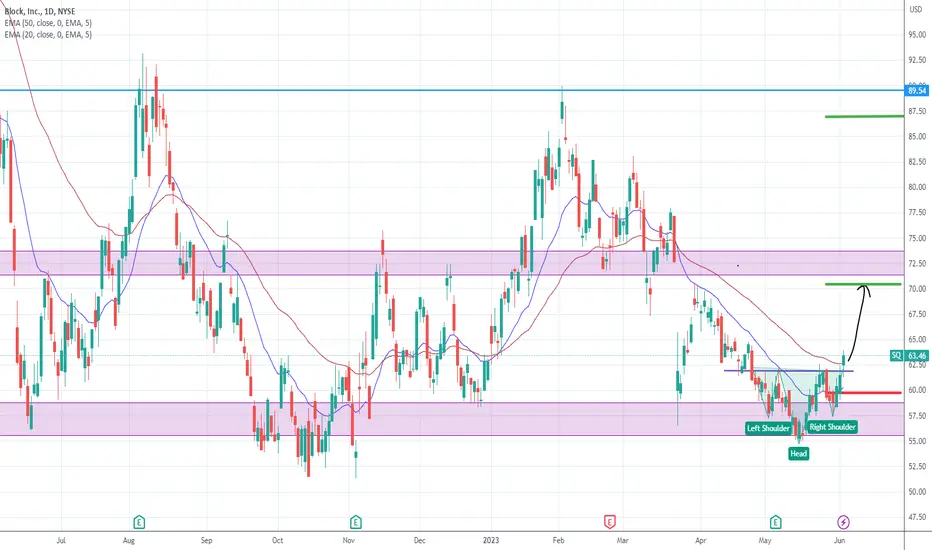Click the 52.50 price axis label
Image resolution: width=932 pixels, height=550 pixels.
point(917,466)
